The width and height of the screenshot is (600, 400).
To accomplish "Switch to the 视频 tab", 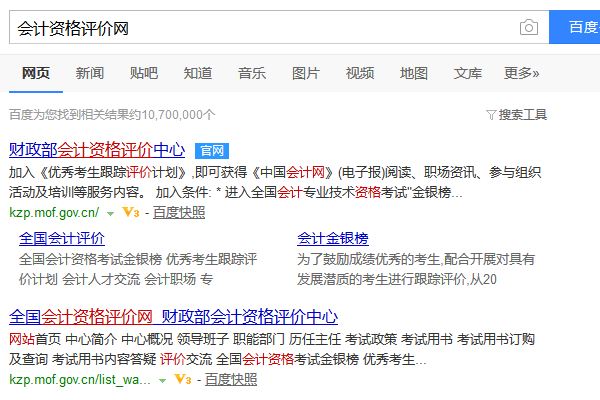I will point(360,73).
